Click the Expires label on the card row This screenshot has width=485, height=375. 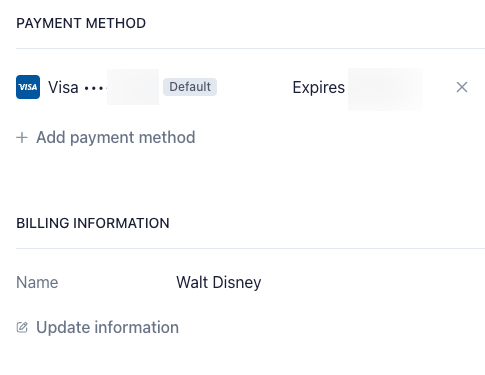(x=318, y=88)
